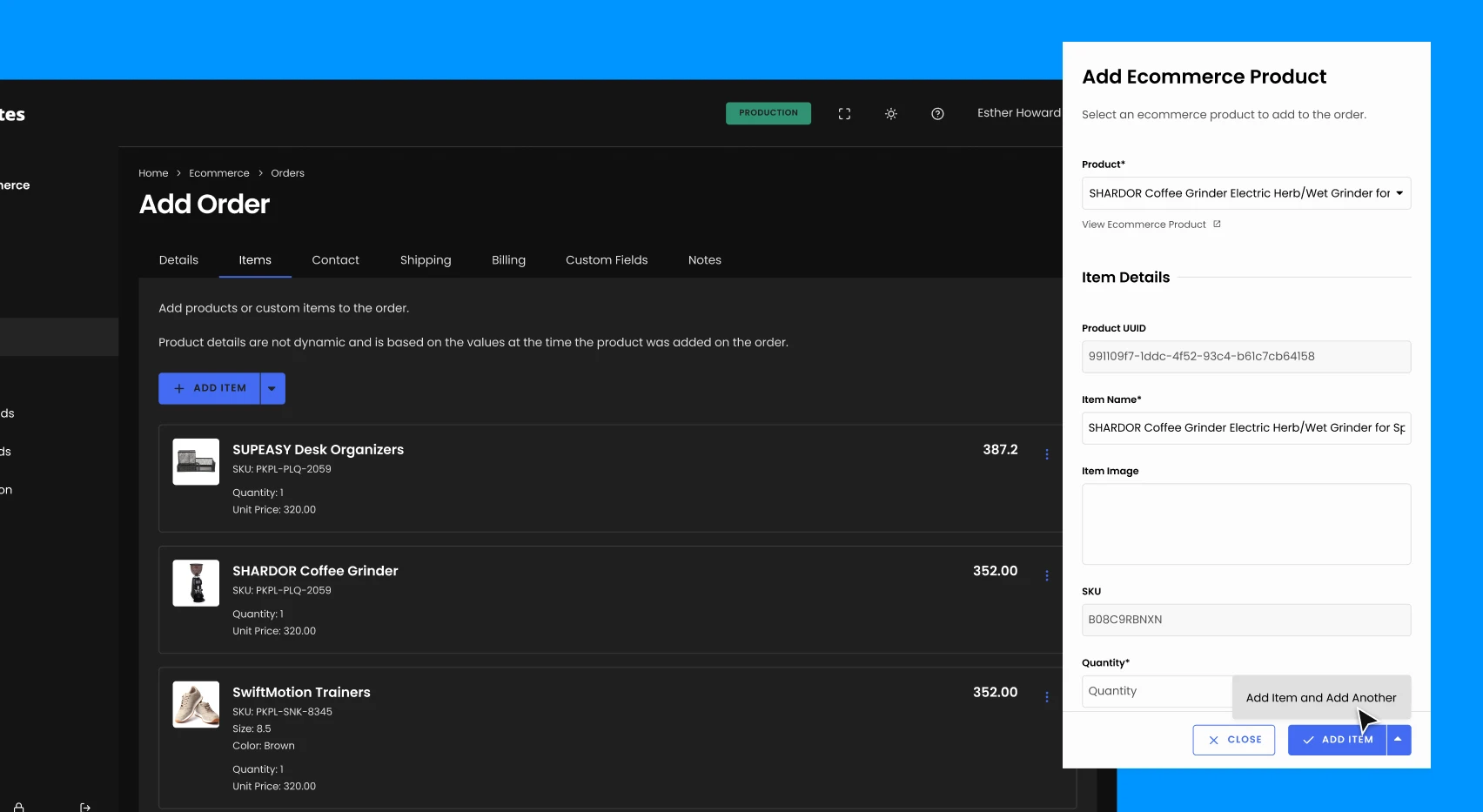The image size is (1483, 812).
Task: Click the Item Image upload area
Action: pyautogui.click(x=1246, y=524)
